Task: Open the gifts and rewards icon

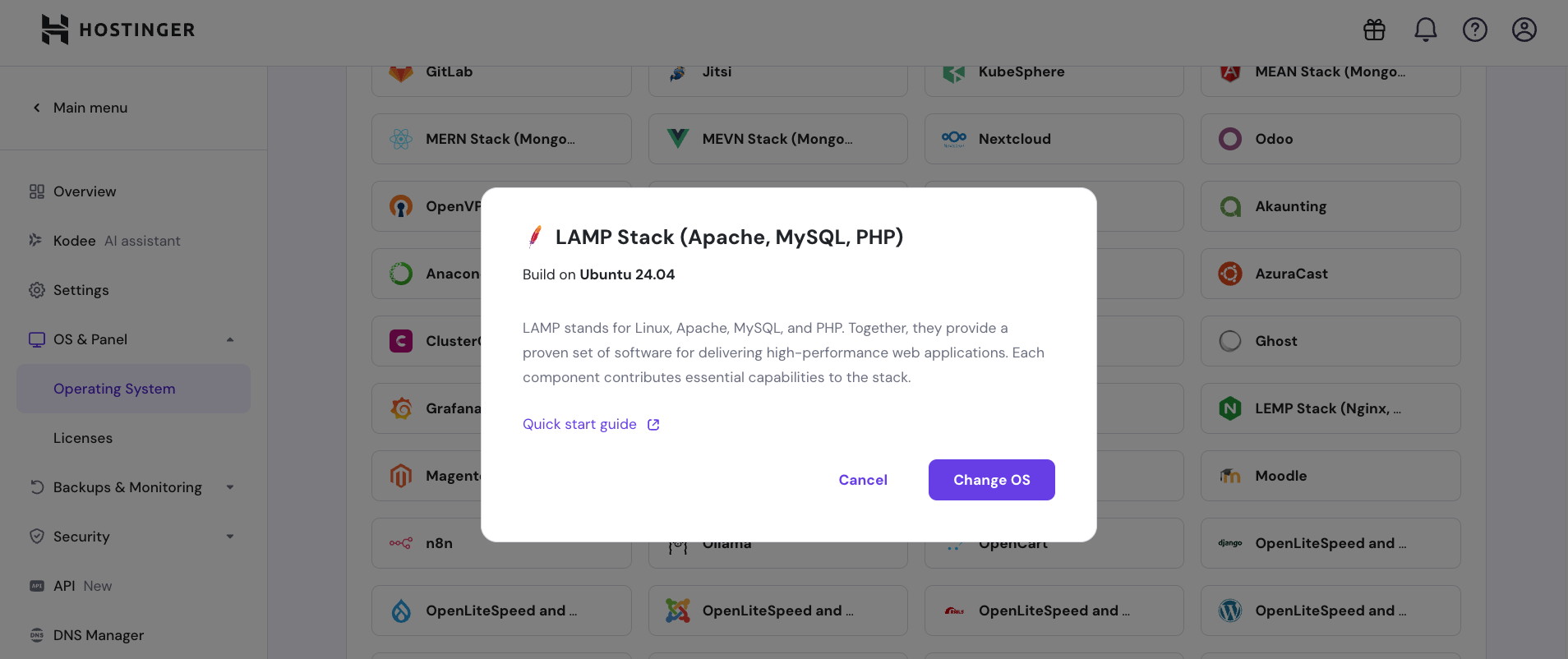Action: [1373, 30]
